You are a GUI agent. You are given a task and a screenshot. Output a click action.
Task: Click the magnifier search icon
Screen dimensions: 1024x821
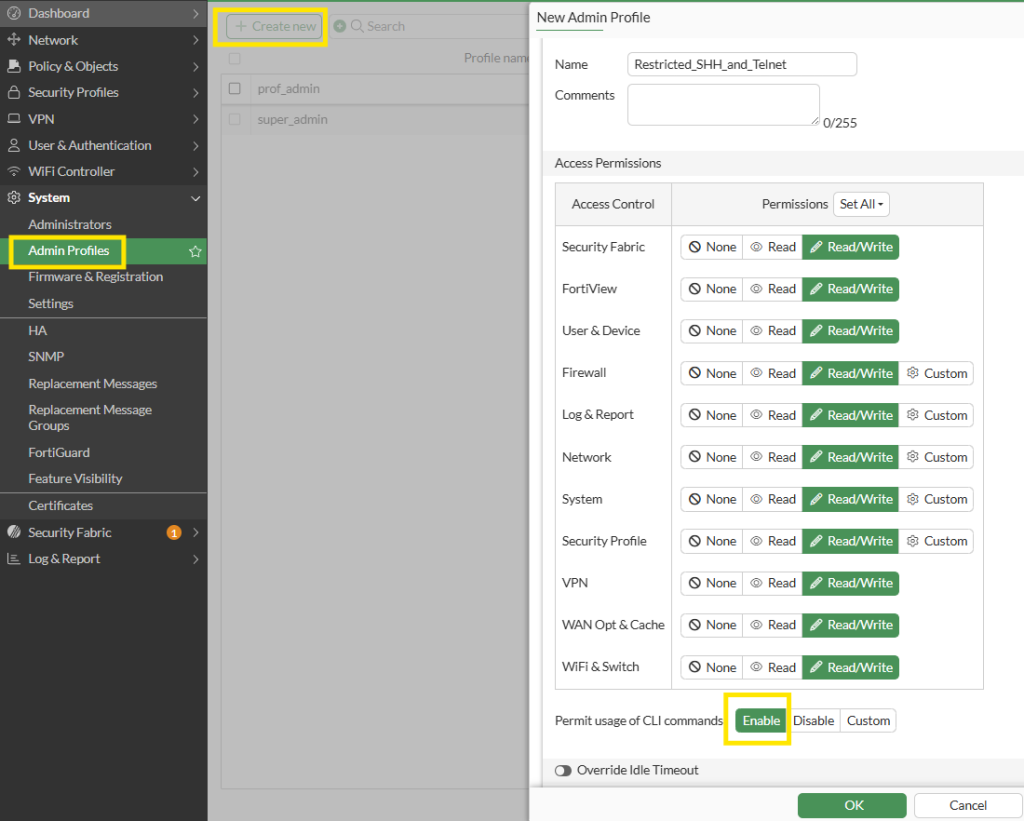pyautogui.click(x=357, y=26)
